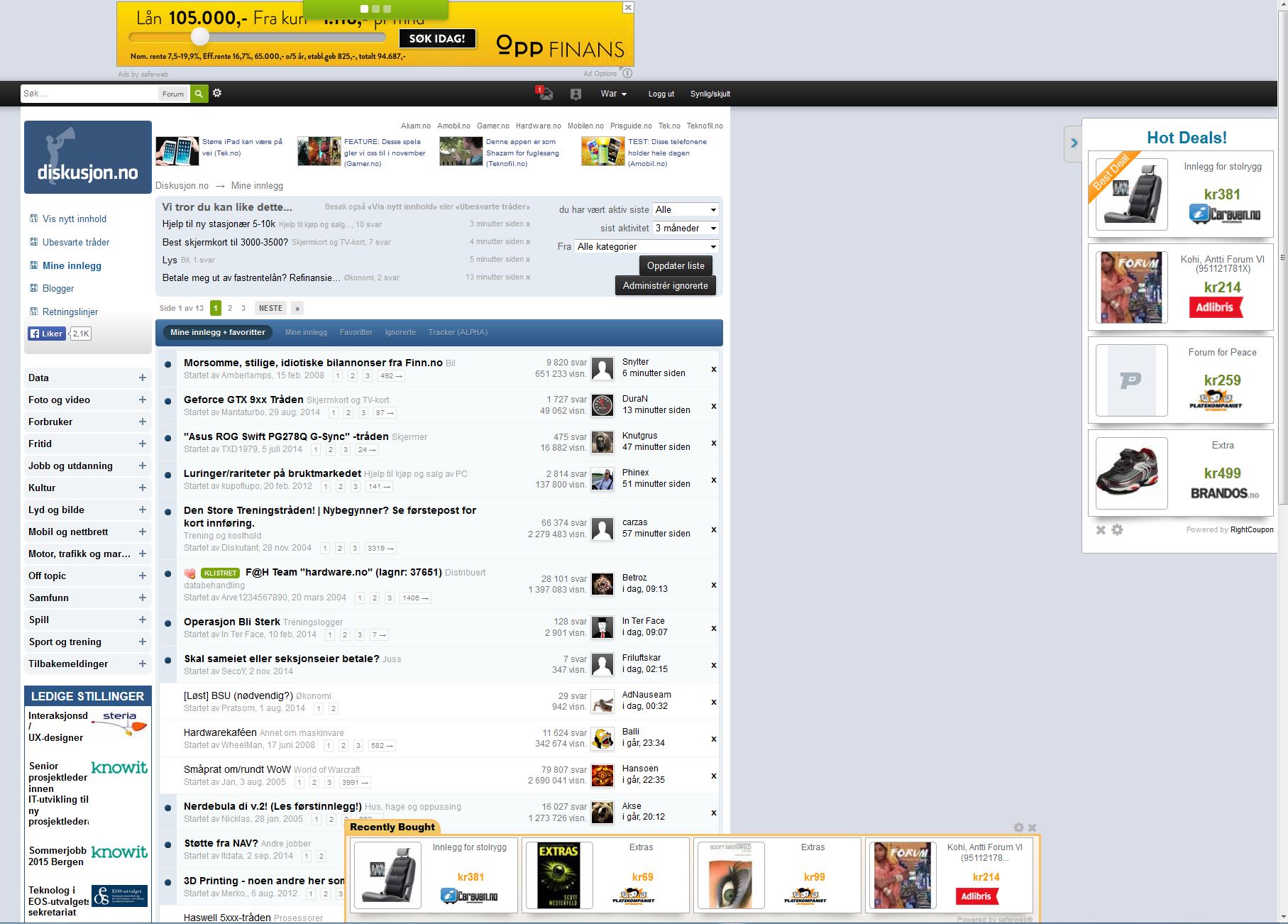Open the War user dropdown menu
Screen dimensions: 1288x924
tap(614, 94)
